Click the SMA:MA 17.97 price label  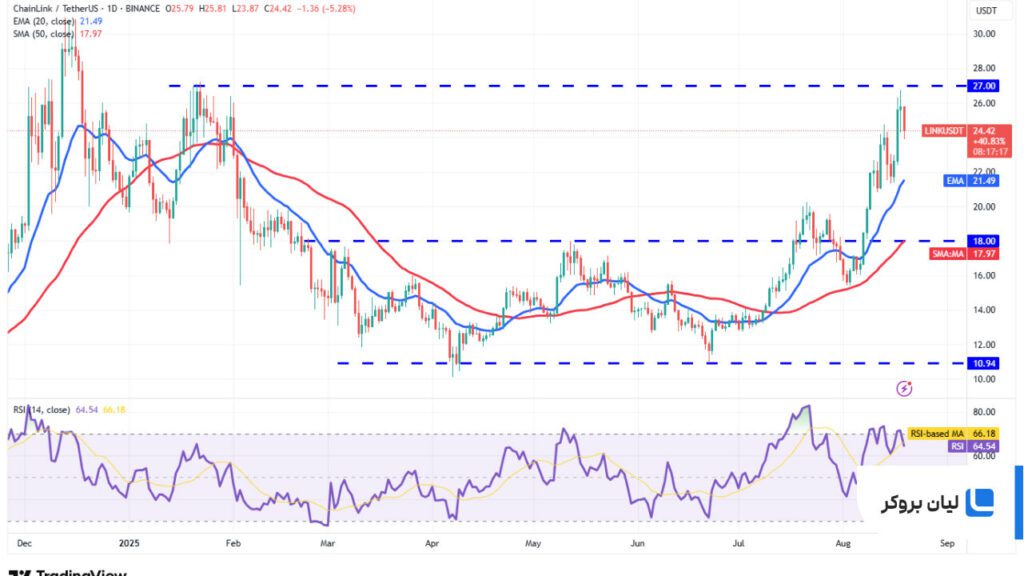click(965, 254)
